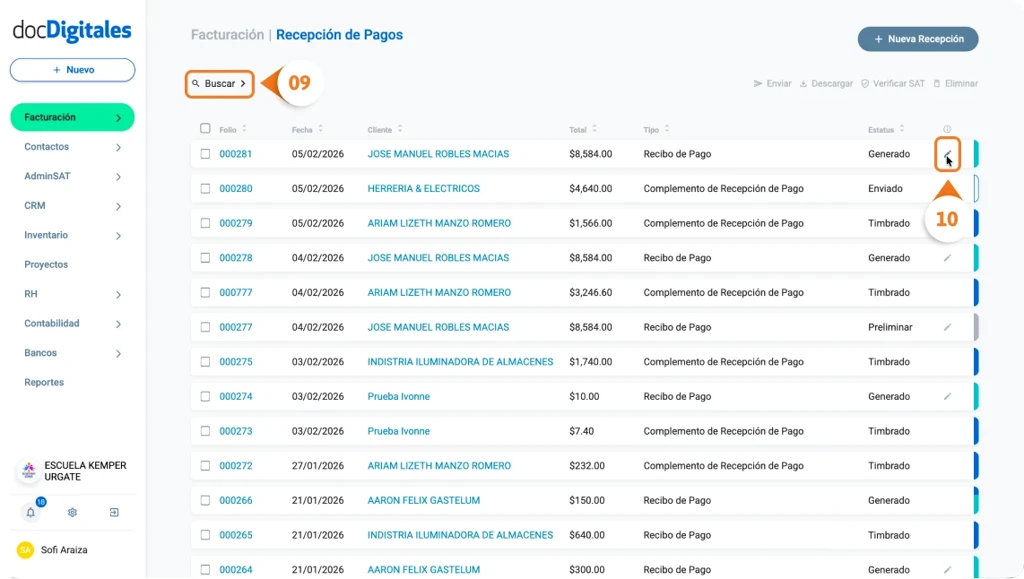Click the blue status bar beside folio 000279

975,223
